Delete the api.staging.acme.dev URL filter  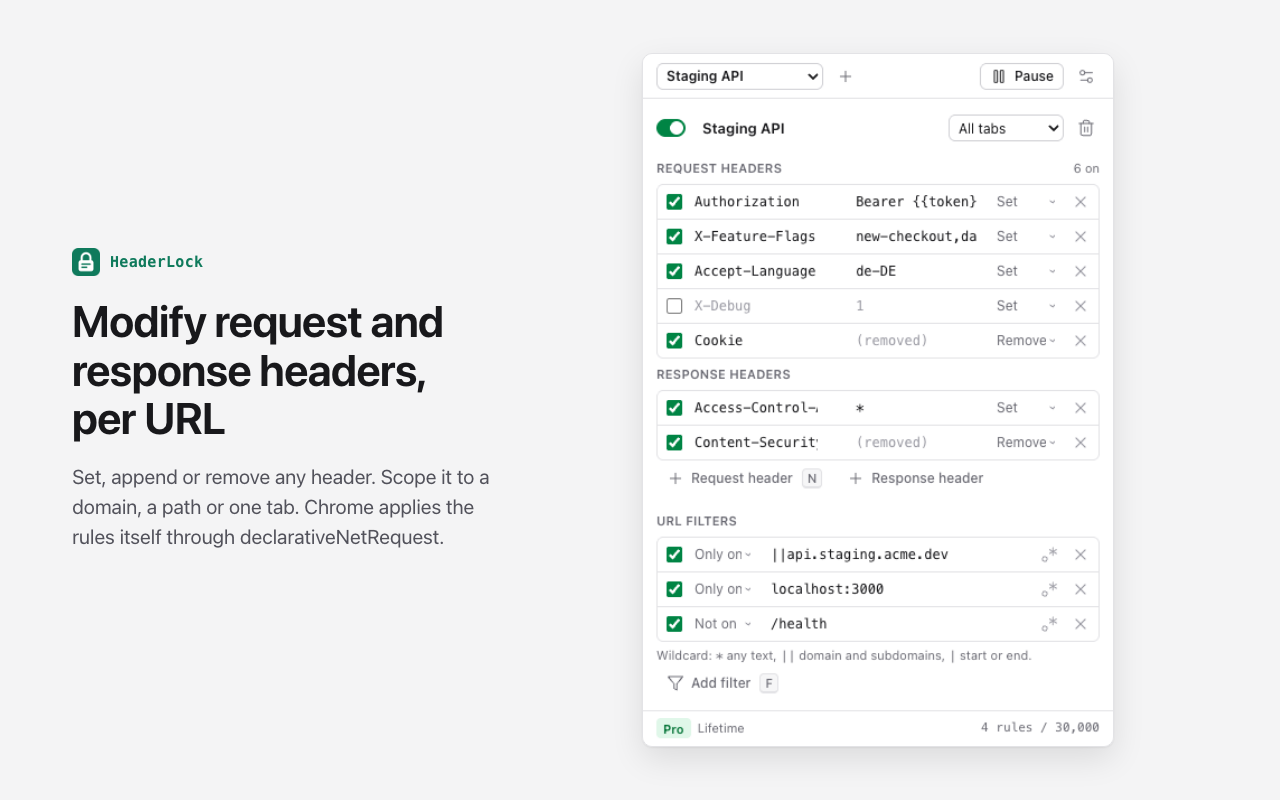(x=1080, y=555)
